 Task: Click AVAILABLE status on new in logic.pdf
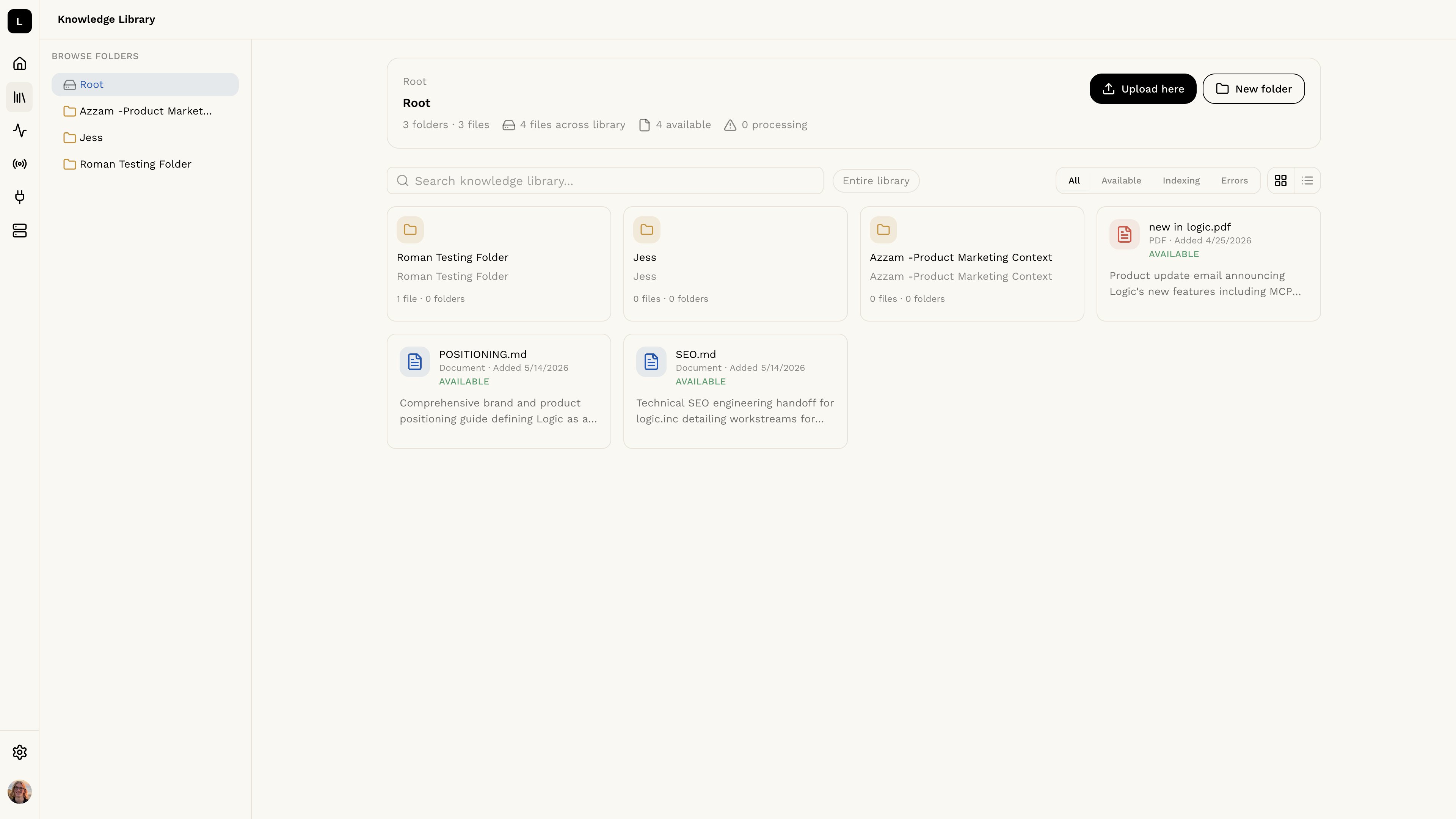pos(1174,254)
